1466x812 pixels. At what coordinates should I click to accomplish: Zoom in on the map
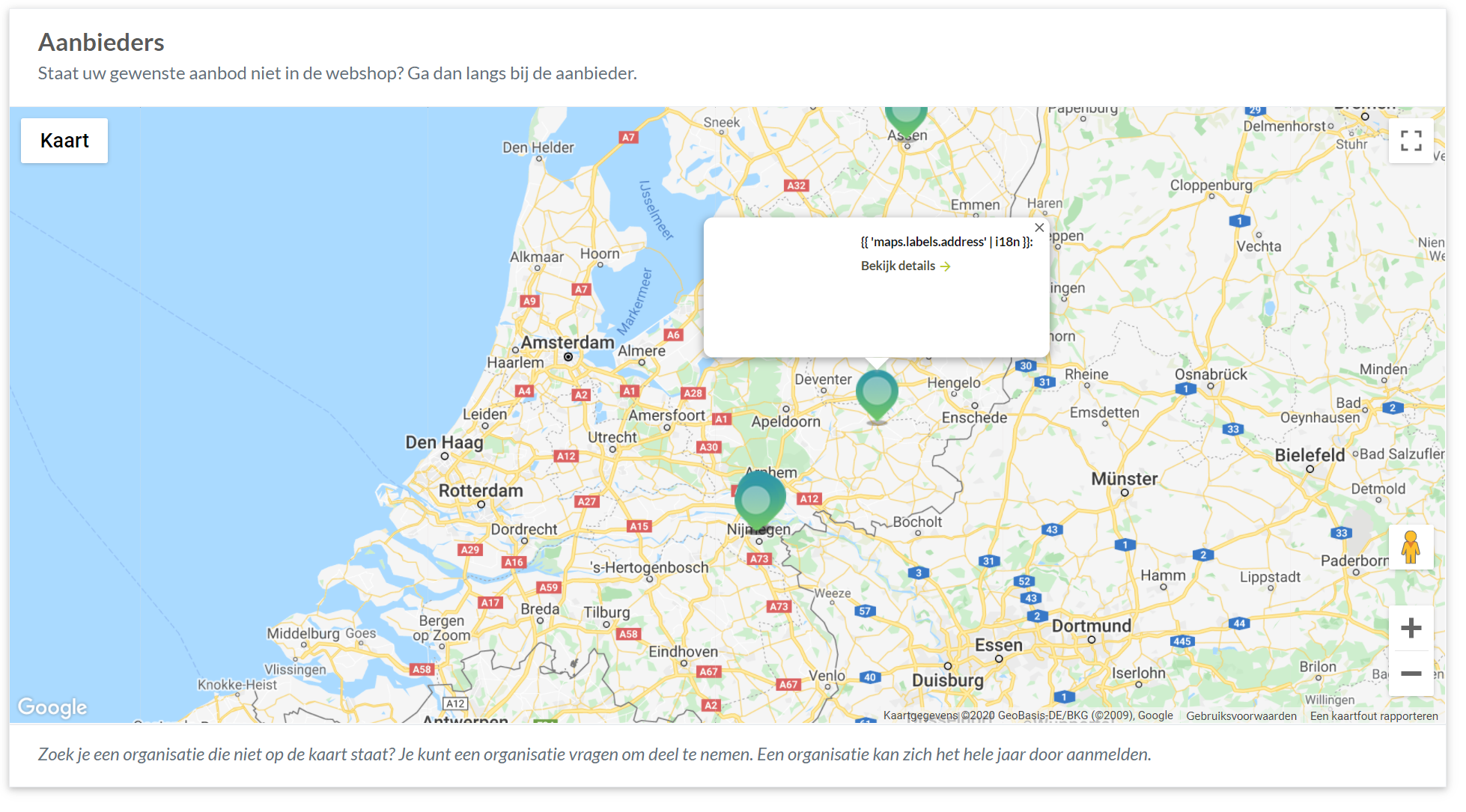pyautogui.click(x=1411, y=628)
